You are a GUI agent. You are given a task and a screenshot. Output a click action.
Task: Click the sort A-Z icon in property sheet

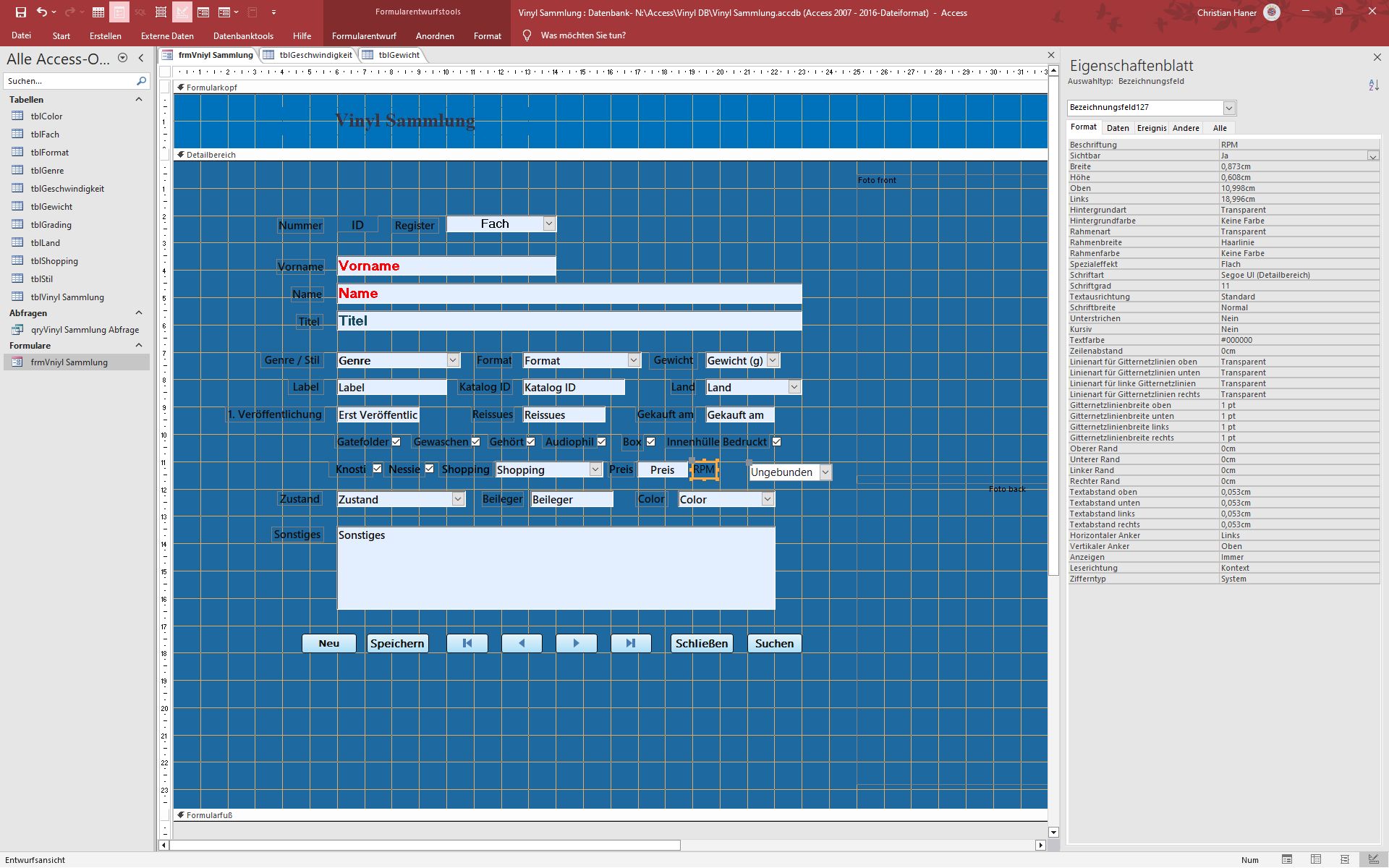pyautogui.click(x=1373, y=85)
